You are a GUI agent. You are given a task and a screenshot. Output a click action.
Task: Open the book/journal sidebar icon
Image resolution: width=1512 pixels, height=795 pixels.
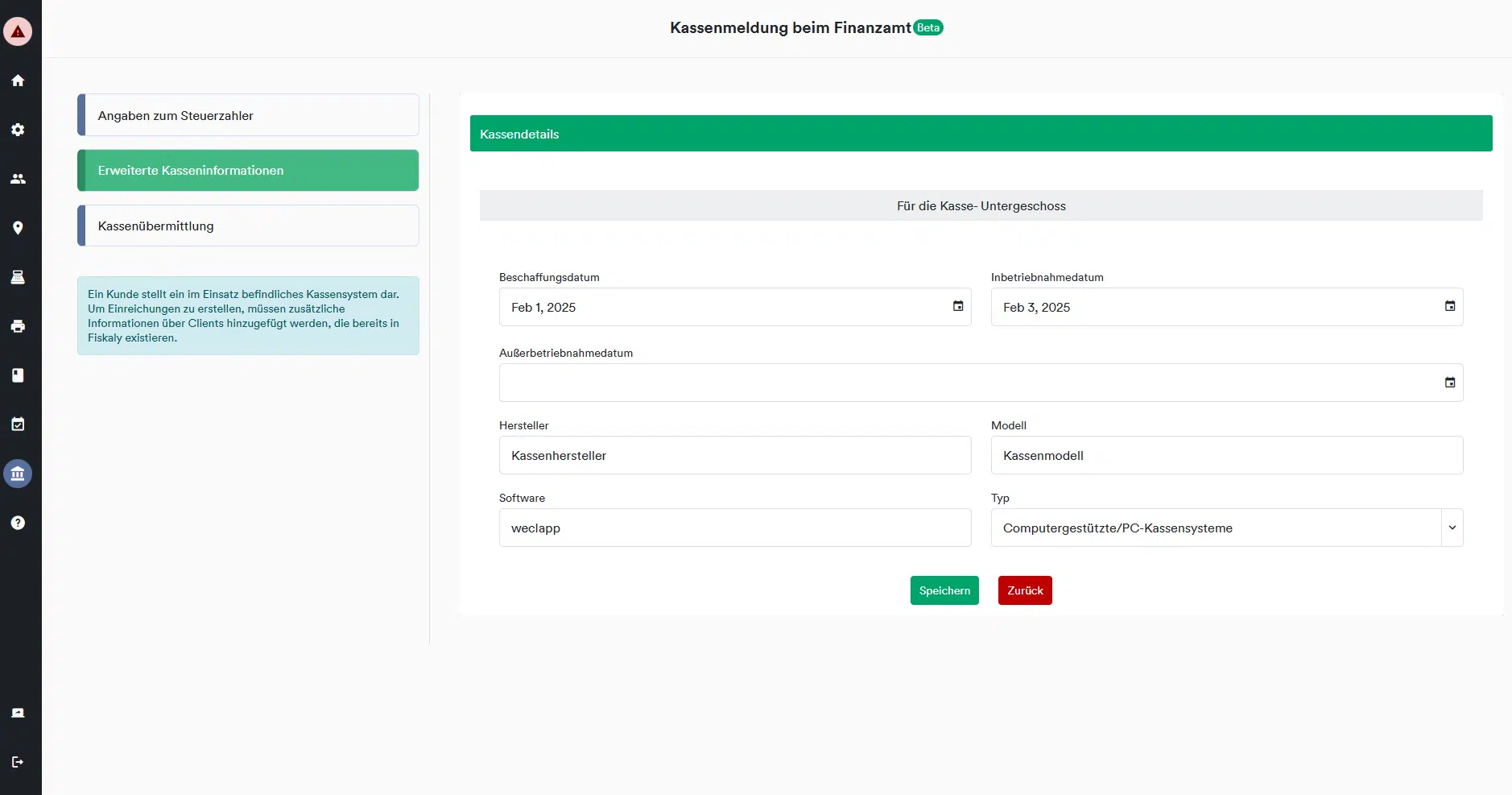pos(18,375)
